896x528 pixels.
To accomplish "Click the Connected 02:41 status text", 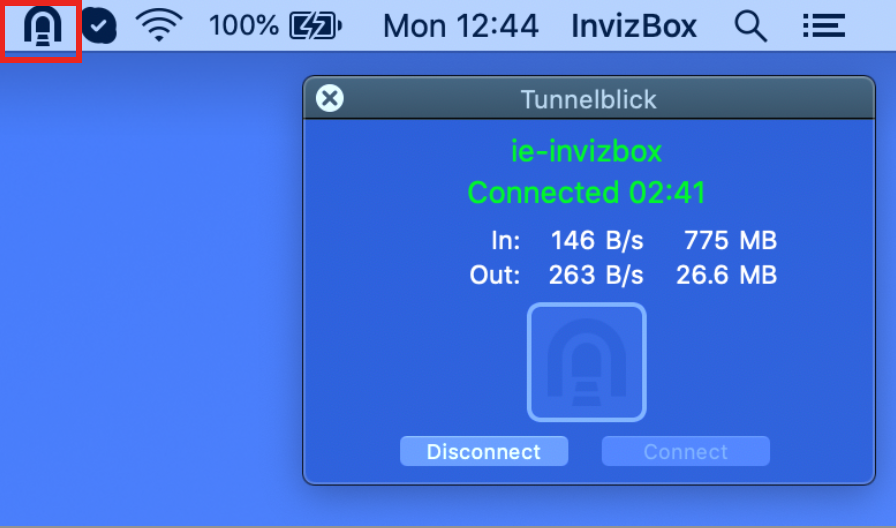I will 586,193.
